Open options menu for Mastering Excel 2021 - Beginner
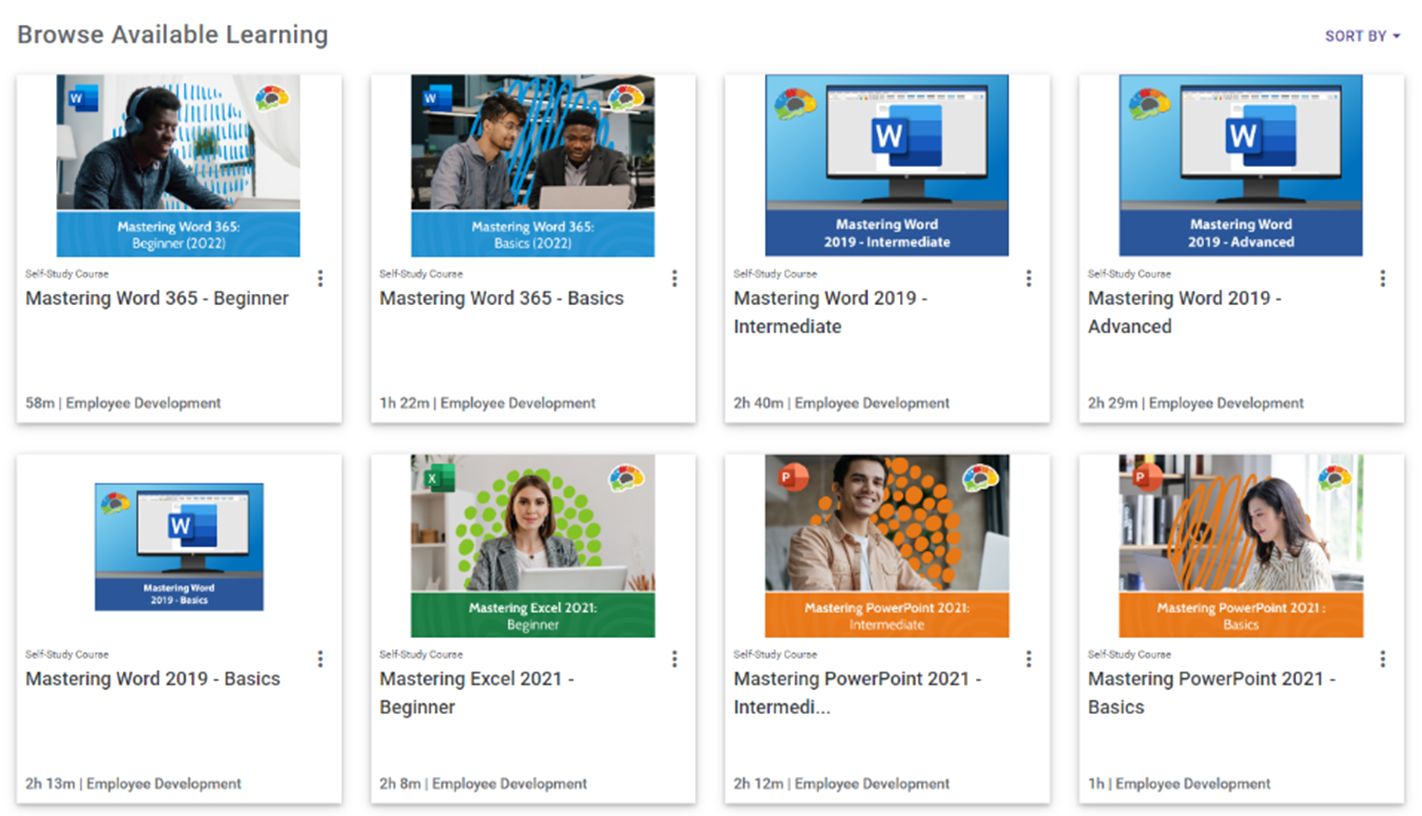 pyautogui.click(x=674, y=658)
